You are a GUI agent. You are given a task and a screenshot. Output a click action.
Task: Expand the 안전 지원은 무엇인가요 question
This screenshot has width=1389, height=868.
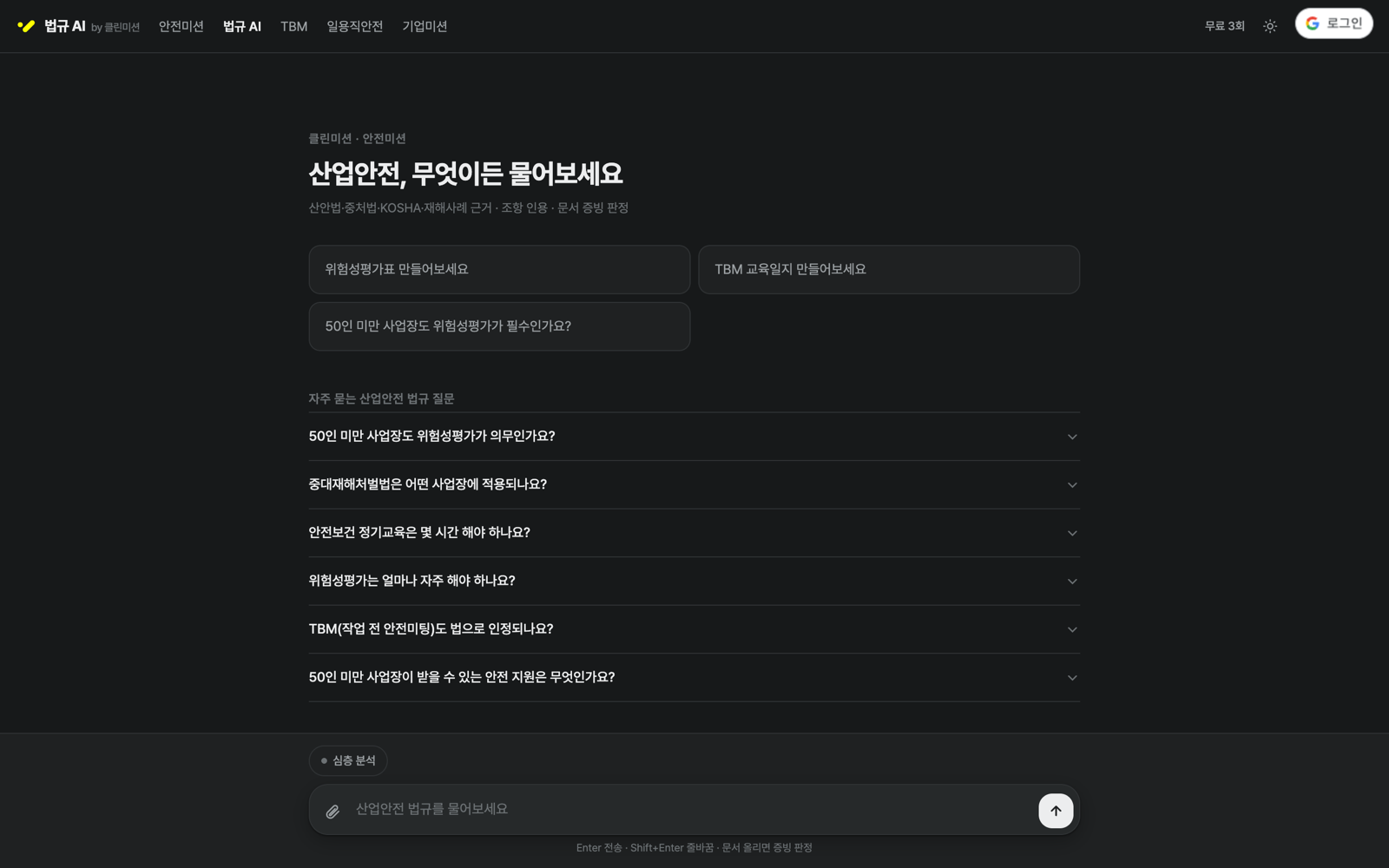coord(694,677)
